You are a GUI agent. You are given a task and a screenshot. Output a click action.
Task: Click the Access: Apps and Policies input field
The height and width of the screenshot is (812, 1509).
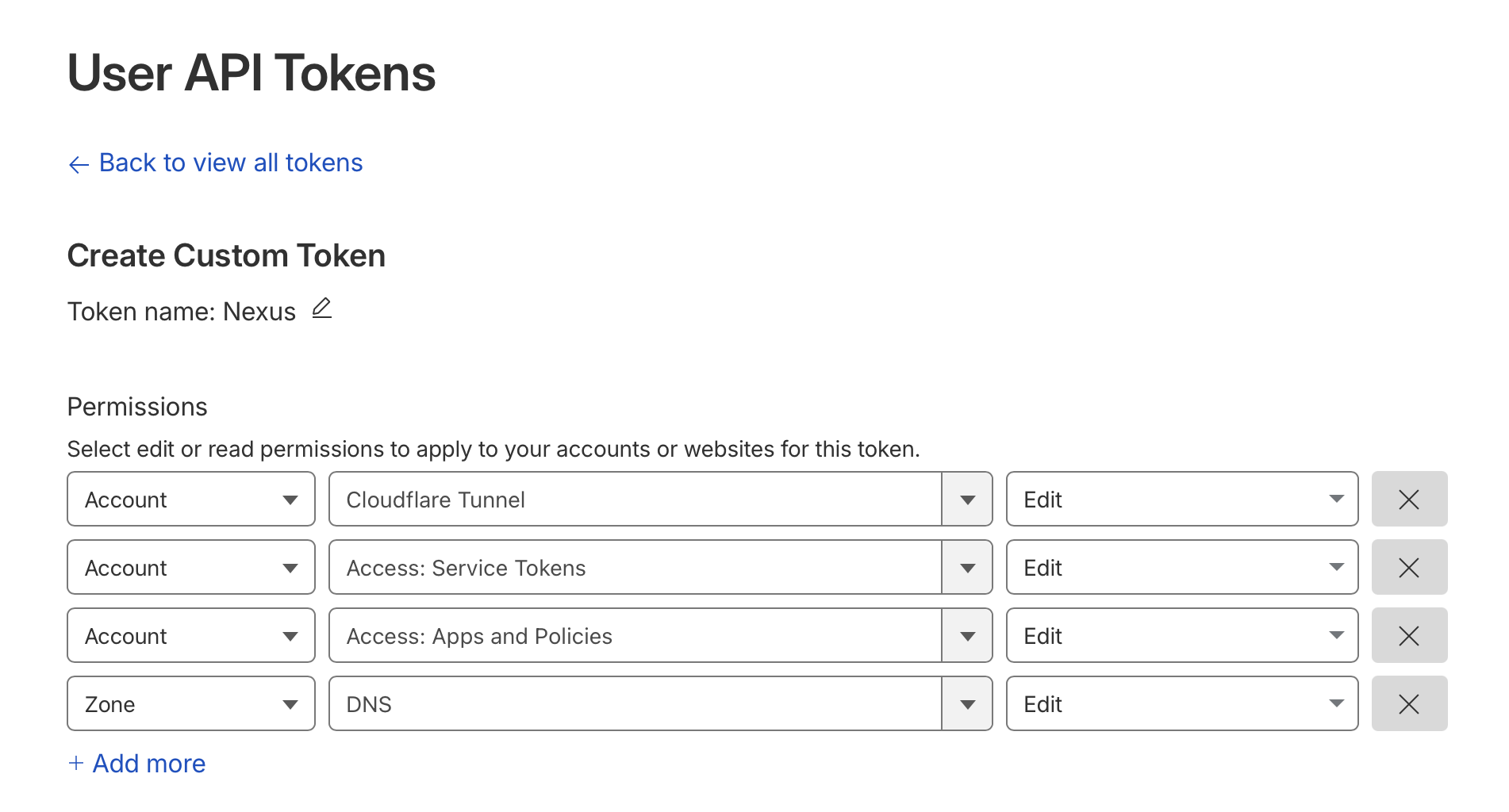coord(635,636)
